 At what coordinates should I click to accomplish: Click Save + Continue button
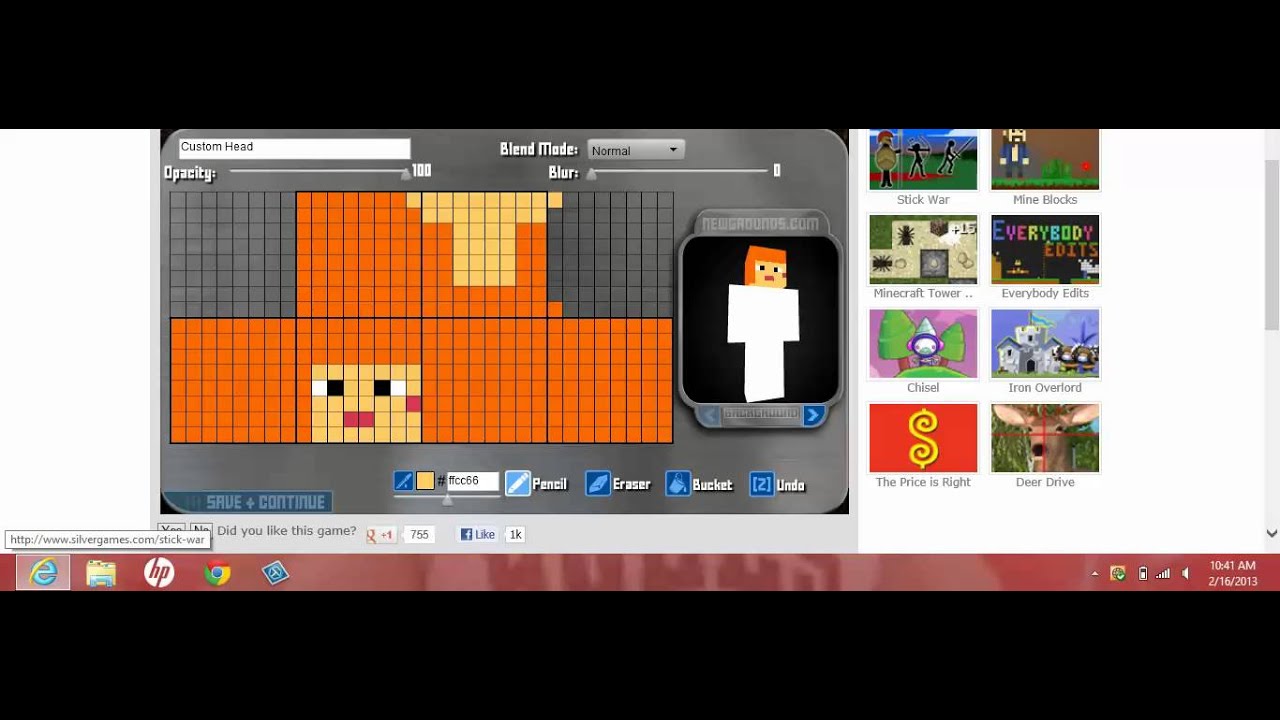[x=247, y=502]
